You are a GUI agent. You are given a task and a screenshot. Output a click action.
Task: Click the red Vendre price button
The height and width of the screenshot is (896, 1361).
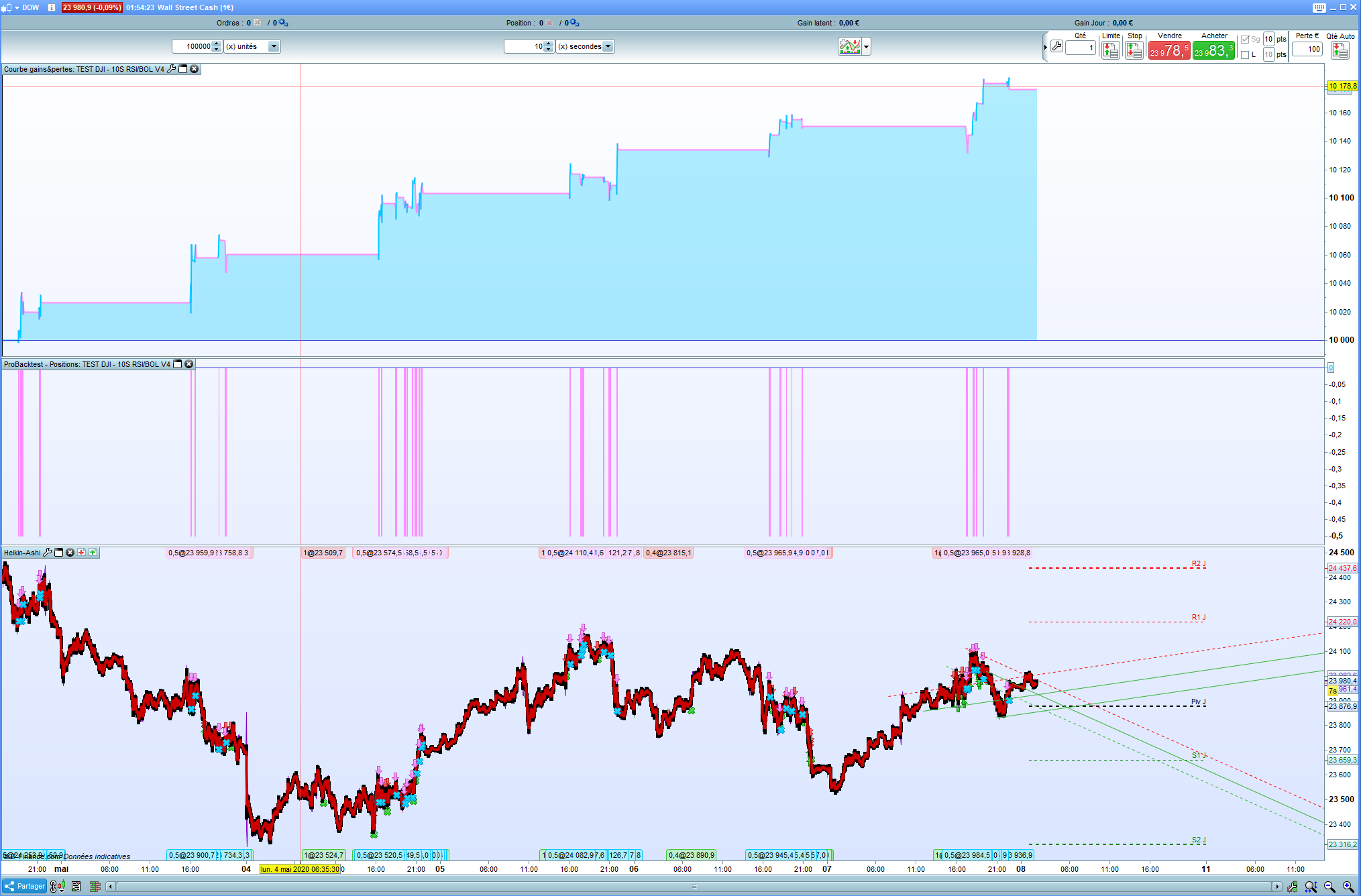tap(1168, 50)
